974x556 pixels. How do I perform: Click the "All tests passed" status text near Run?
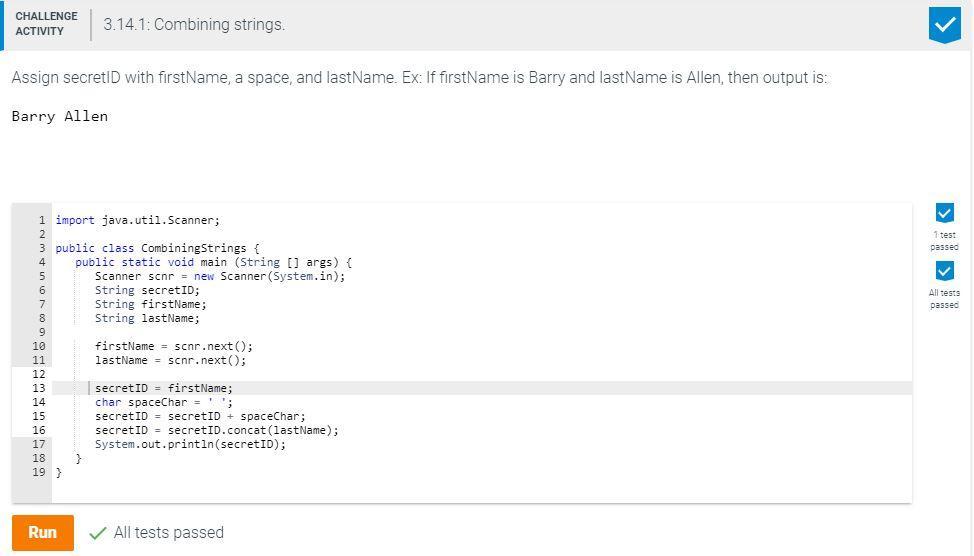click(168, 533)
